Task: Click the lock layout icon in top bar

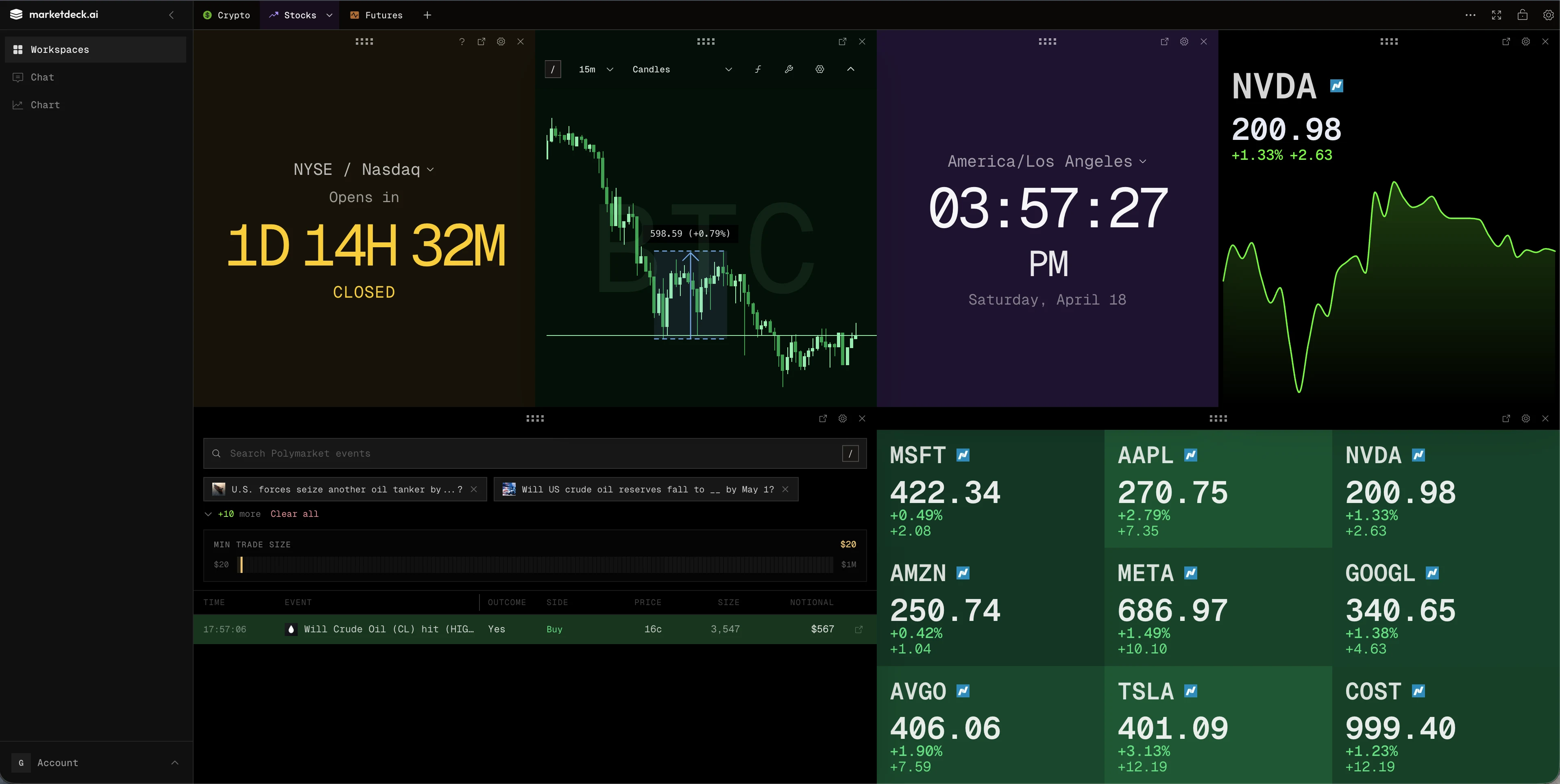Action: [1523, 15]
